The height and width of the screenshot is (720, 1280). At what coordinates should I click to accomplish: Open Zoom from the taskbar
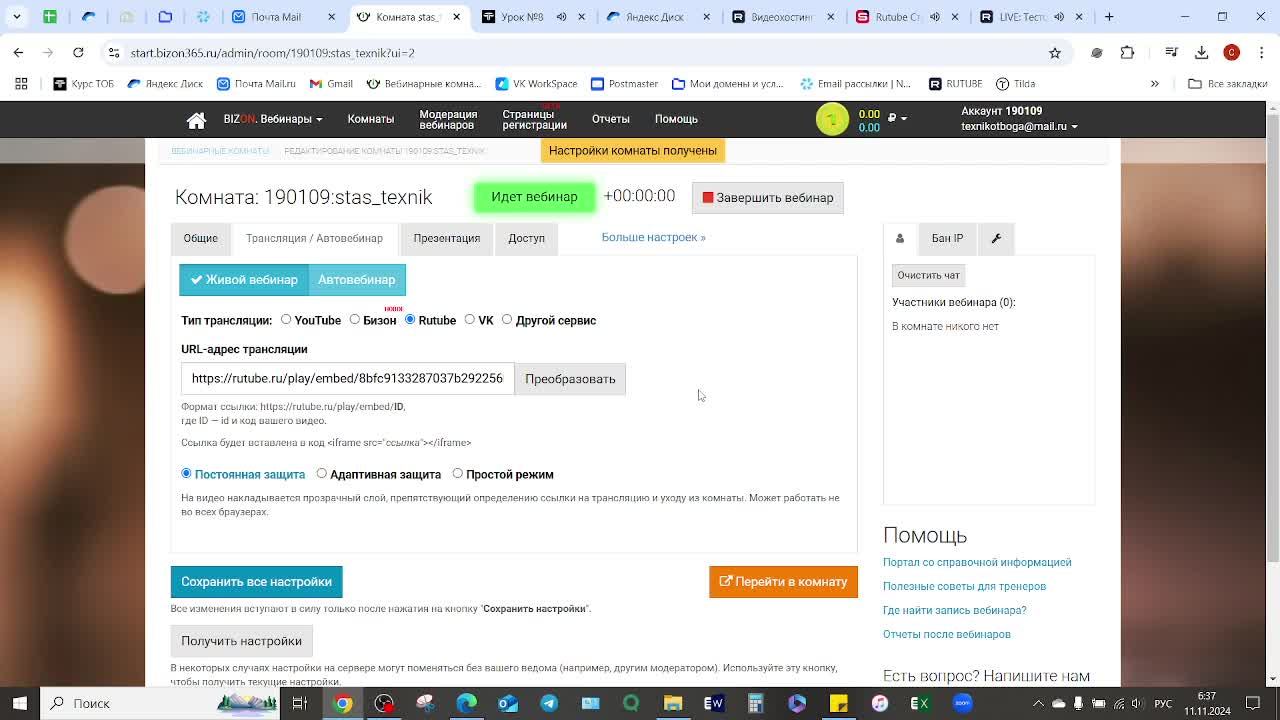(962, 703)
